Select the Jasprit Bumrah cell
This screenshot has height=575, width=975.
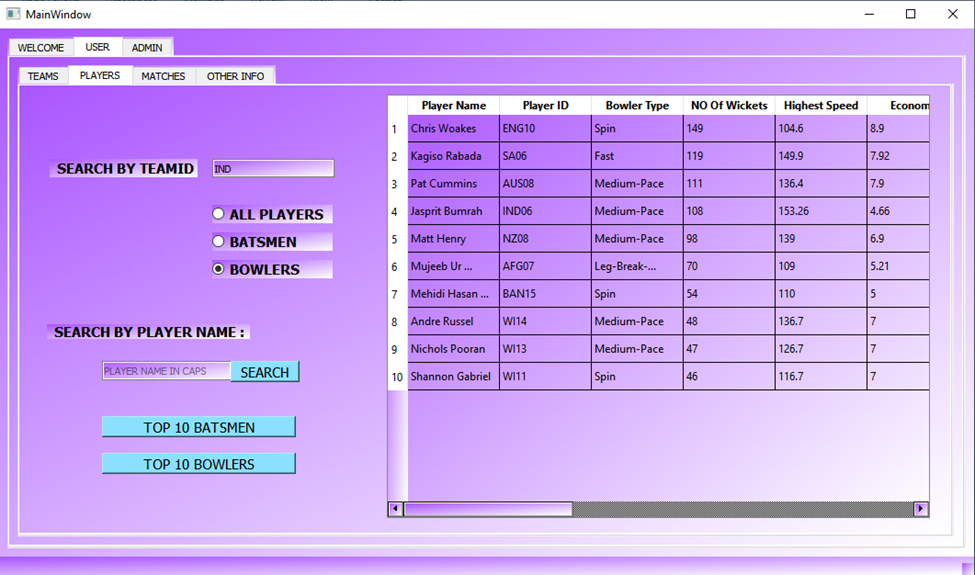pos(453,211)
